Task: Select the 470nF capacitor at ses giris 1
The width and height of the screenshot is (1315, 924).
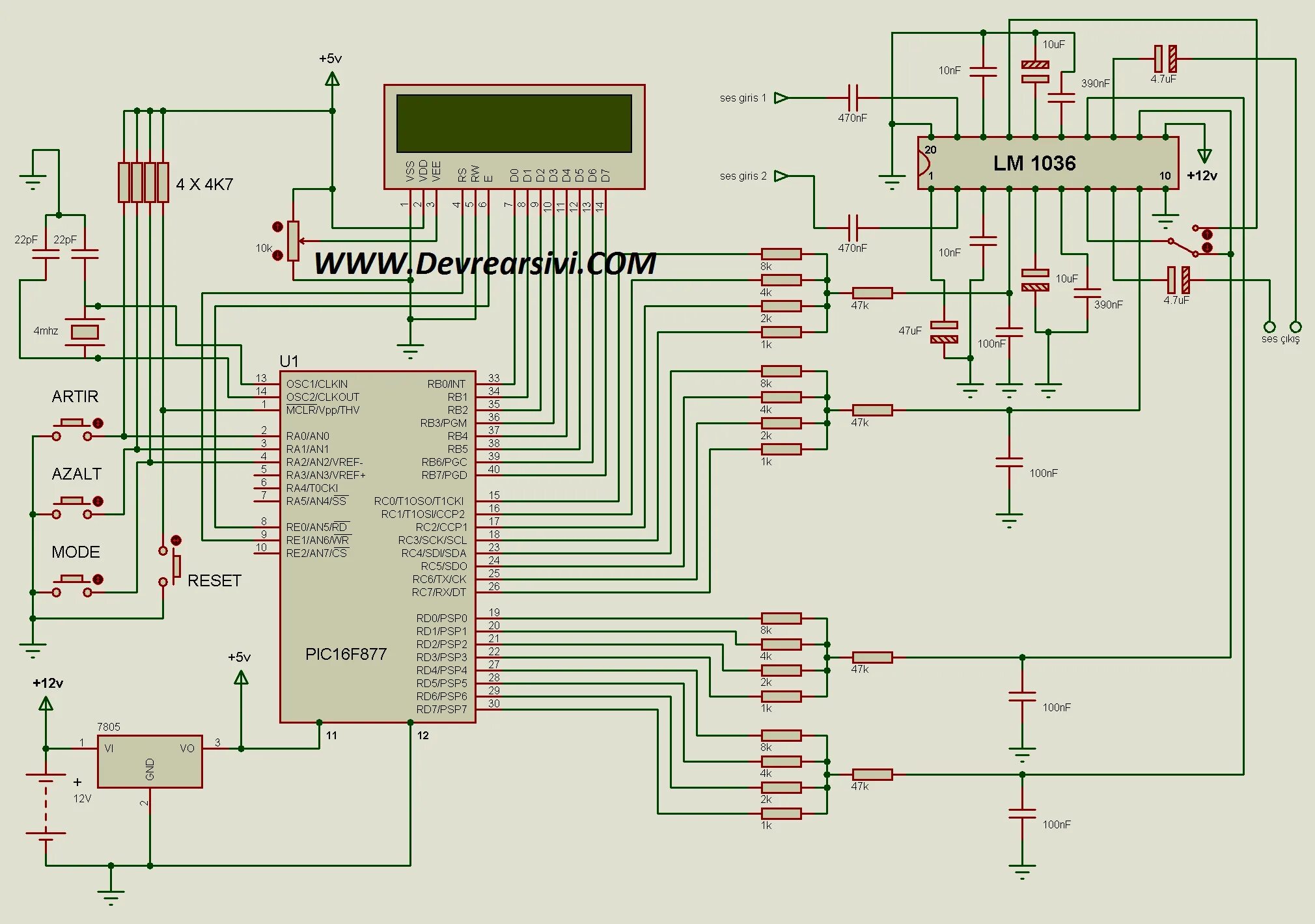Action: (853, 98)
